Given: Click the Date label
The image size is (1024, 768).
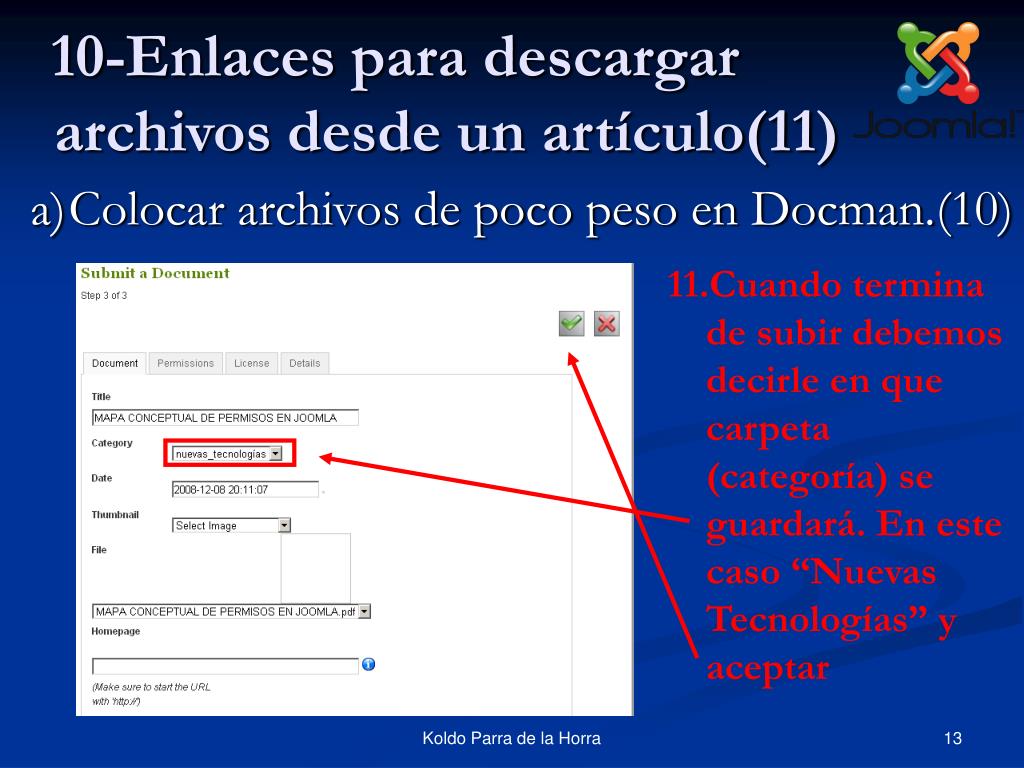Looking at the screenshot, I should (102, 478).
